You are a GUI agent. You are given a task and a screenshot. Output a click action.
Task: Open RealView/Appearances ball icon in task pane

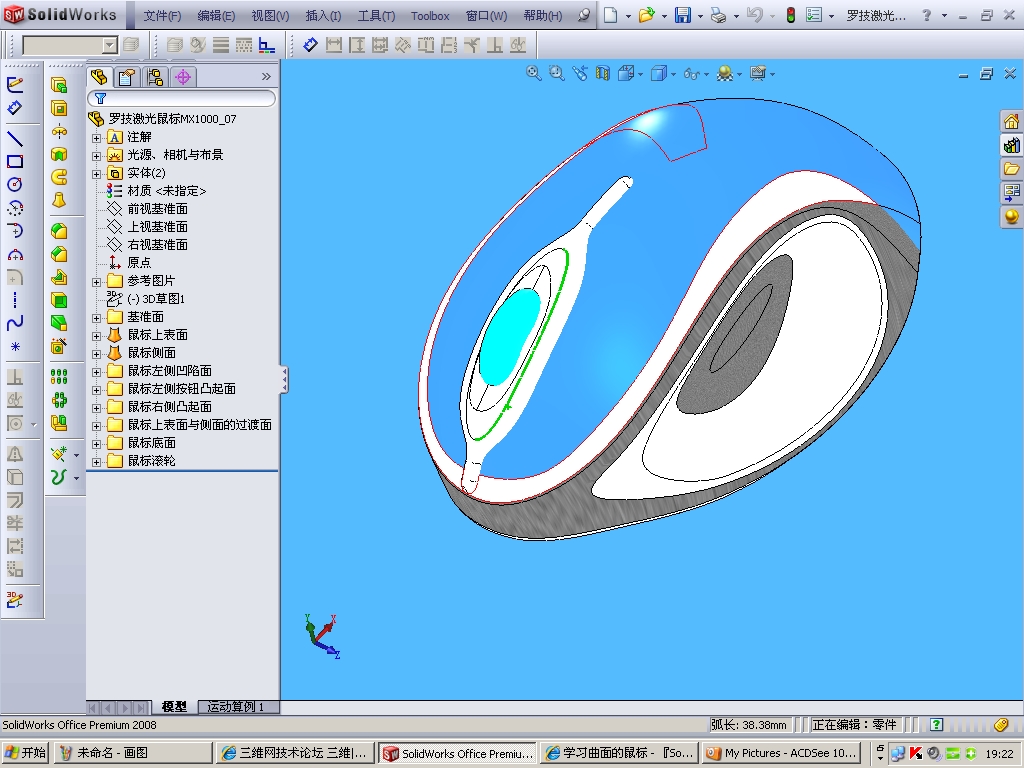pos(1011,216)
